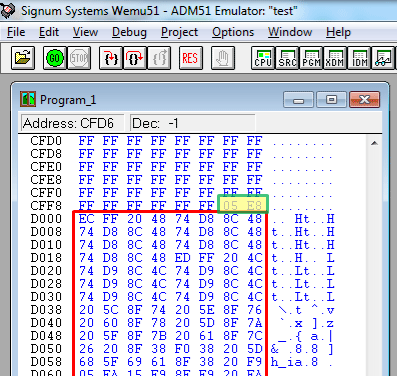Close the Program_1 window
This screenshot has height=376, width=397.
click(x=364, y=100)
